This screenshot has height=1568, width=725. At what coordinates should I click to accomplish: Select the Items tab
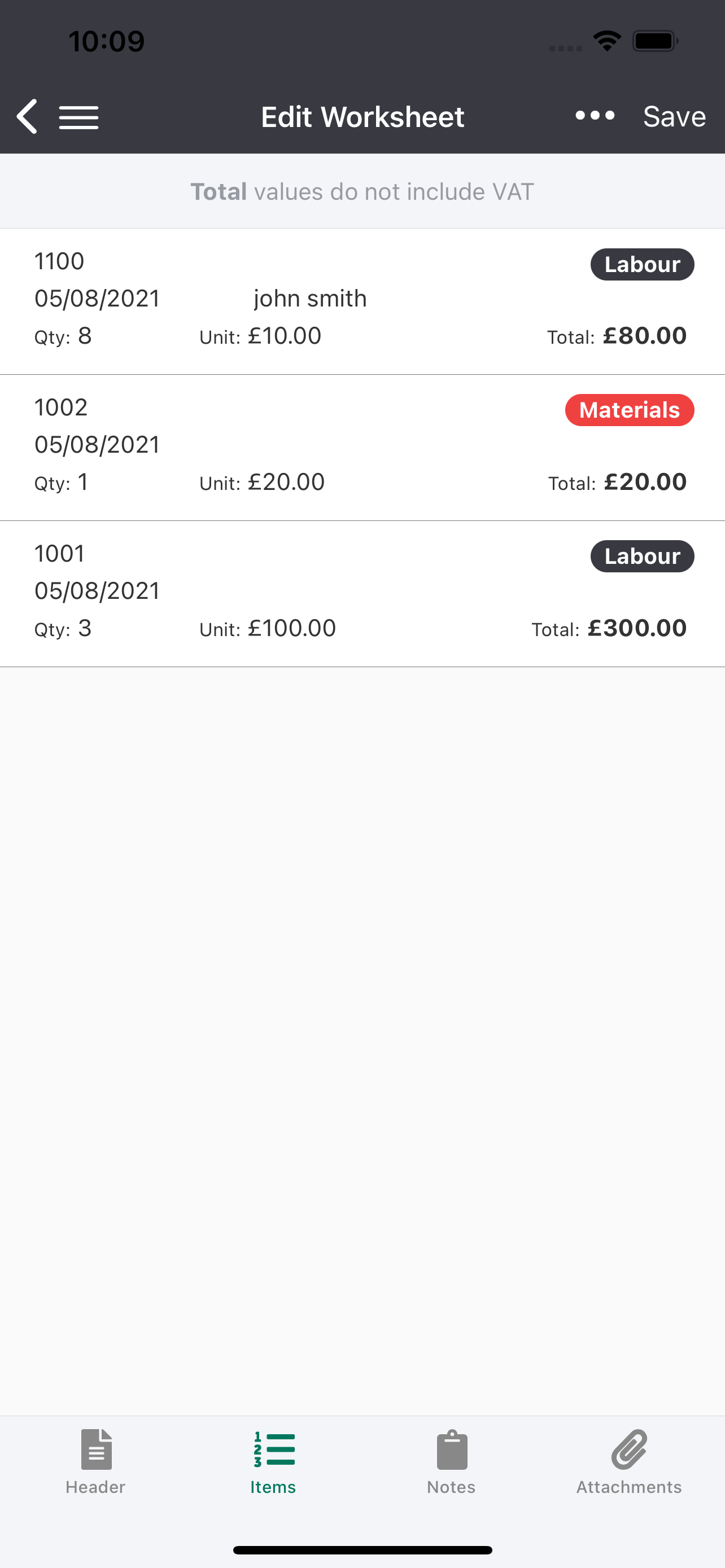tap(273, 1462)
